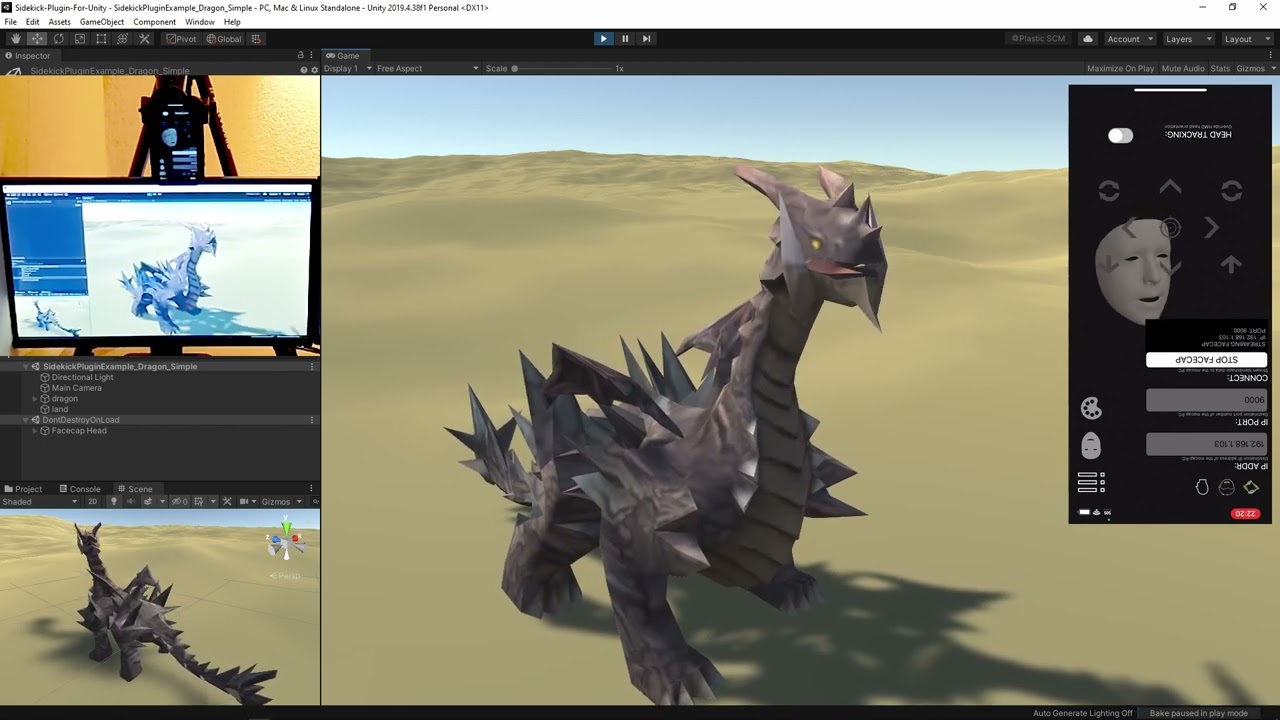Open the Scene panel three-dot menu
The height and width of the screenshot is (720, 1280).
(313, 489)
